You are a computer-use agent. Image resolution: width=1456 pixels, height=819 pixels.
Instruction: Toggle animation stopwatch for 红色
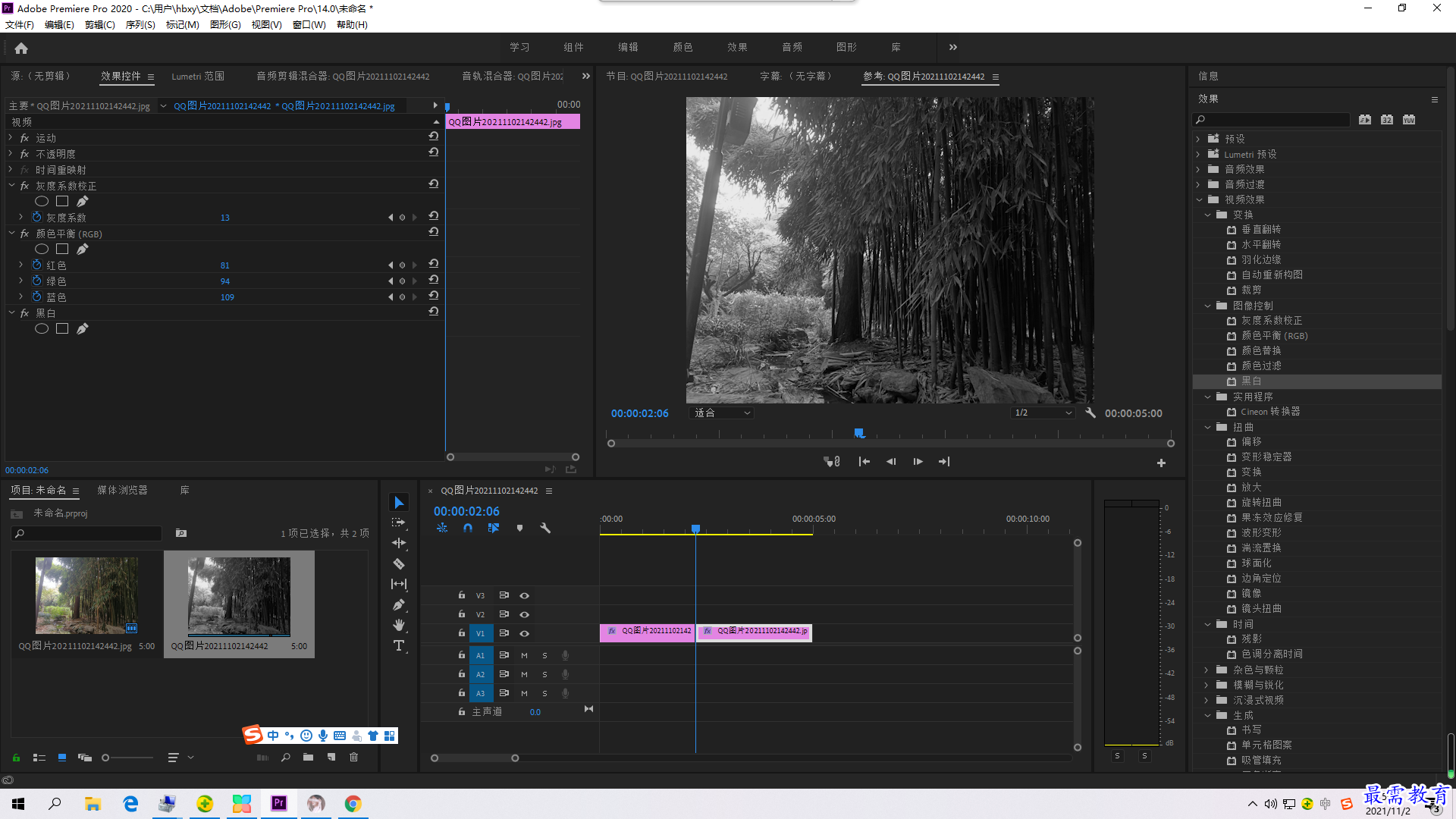tap(36, 265)
